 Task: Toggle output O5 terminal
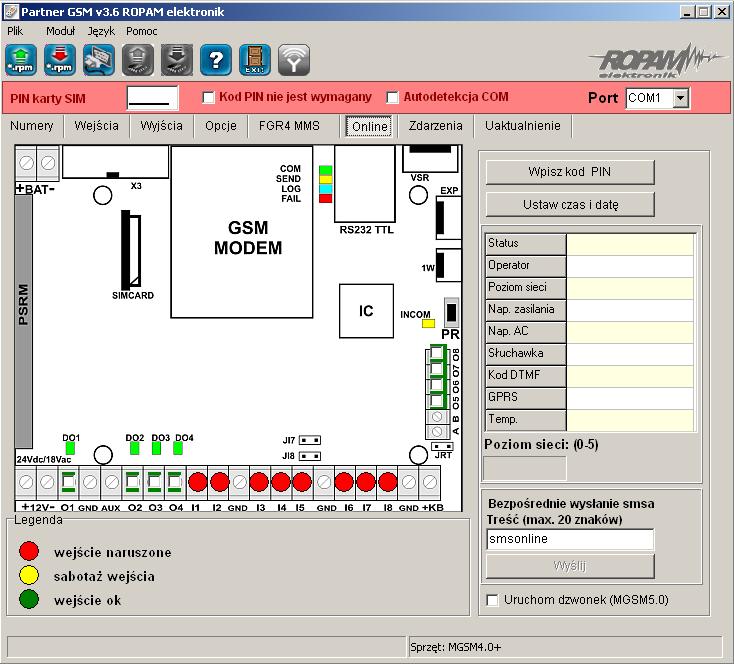coord(437,401)
